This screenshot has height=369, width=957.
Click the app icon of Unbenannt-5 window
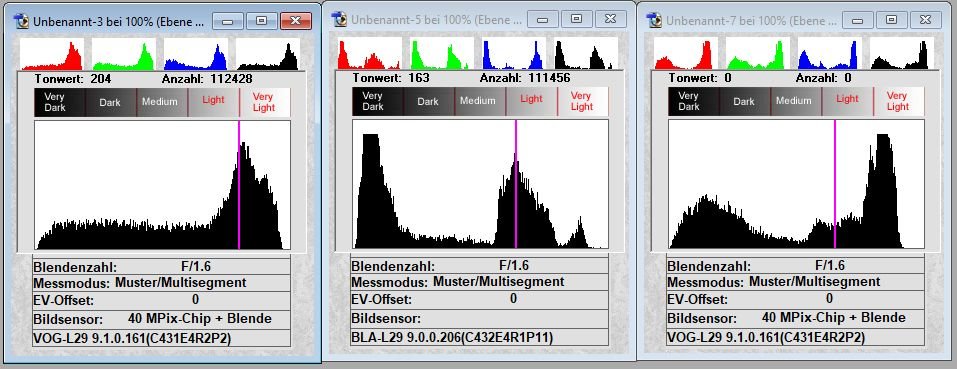(339, 20)
